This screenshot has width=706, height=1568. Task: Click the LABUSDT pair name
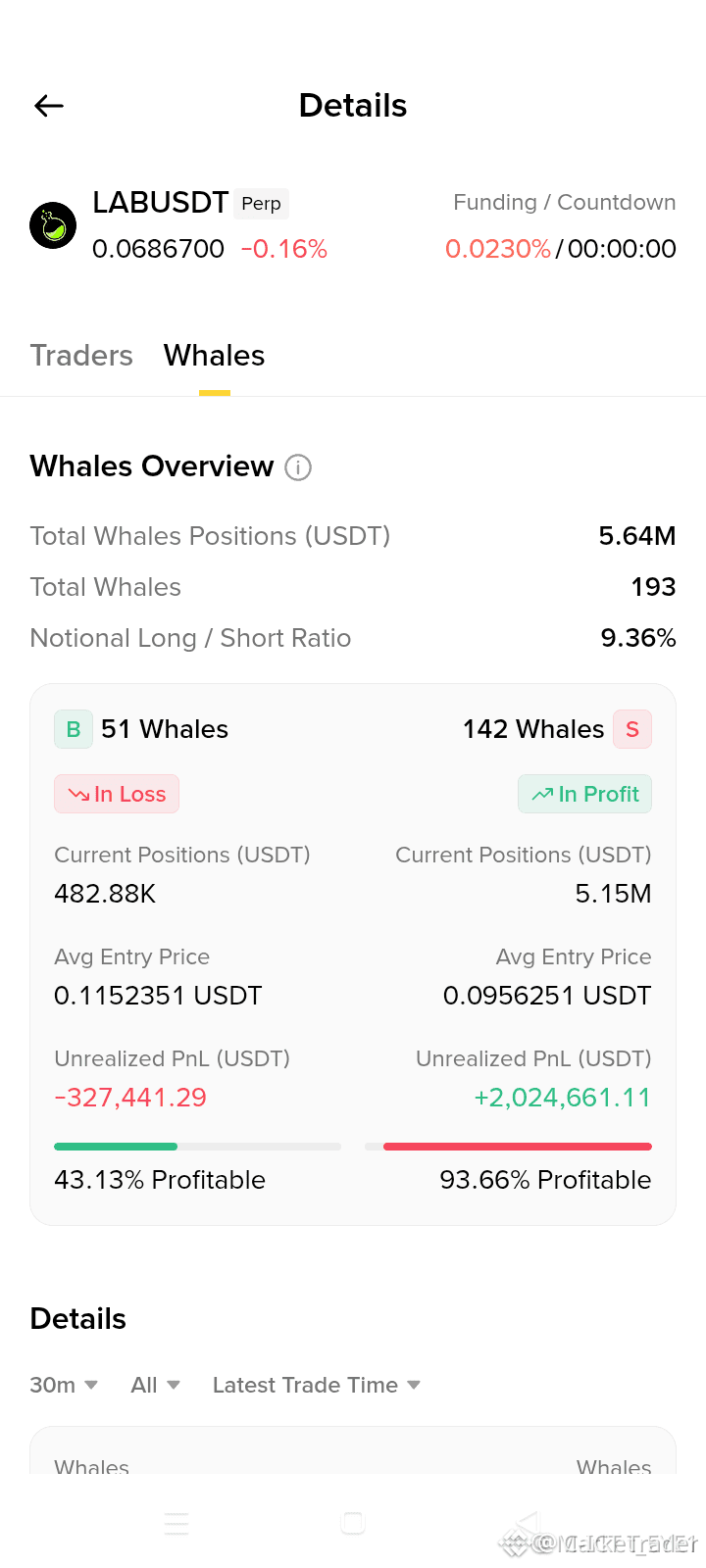point(161,202)
